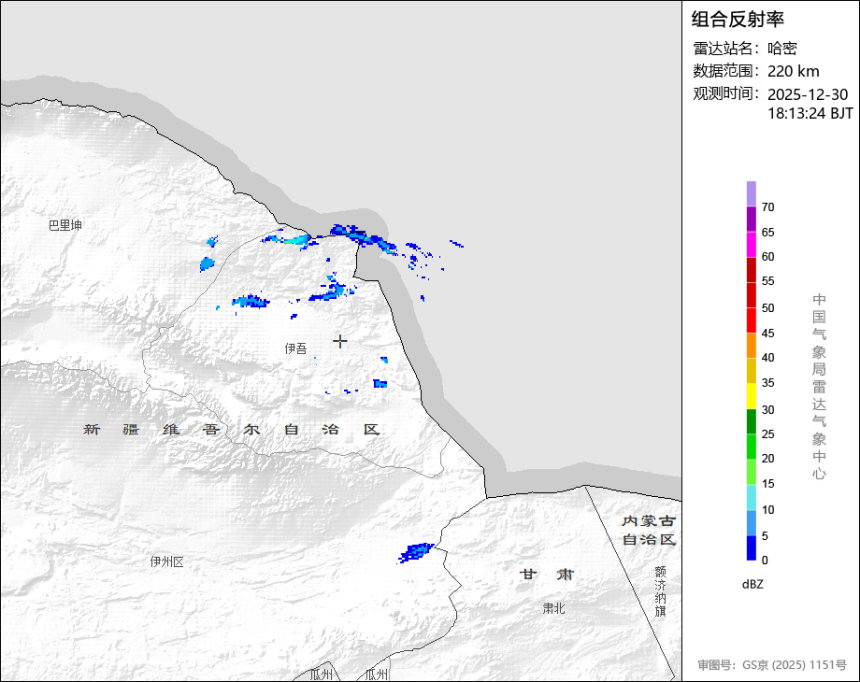Click the legend value 0

click(765, 560)
